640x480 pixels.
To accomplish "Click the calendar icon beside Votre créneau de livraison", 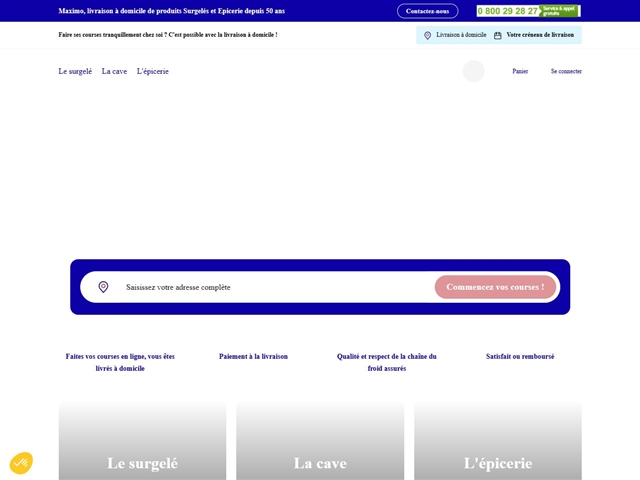I will (x=498, y=35).
